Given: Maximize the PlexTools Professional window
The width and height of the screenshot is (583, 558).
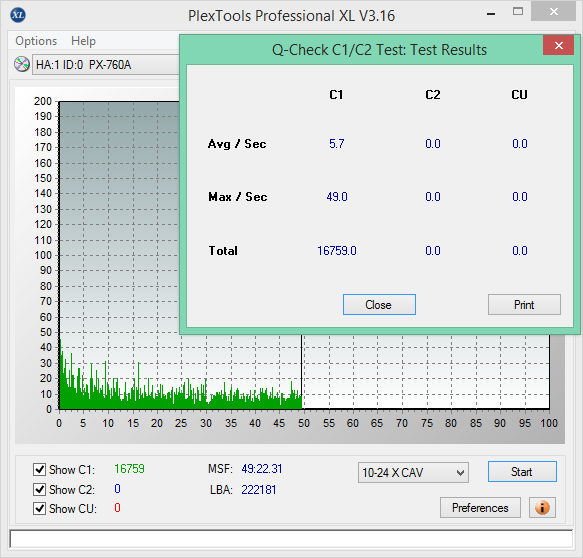Looking at the screenshot, I should coord(518,12).
